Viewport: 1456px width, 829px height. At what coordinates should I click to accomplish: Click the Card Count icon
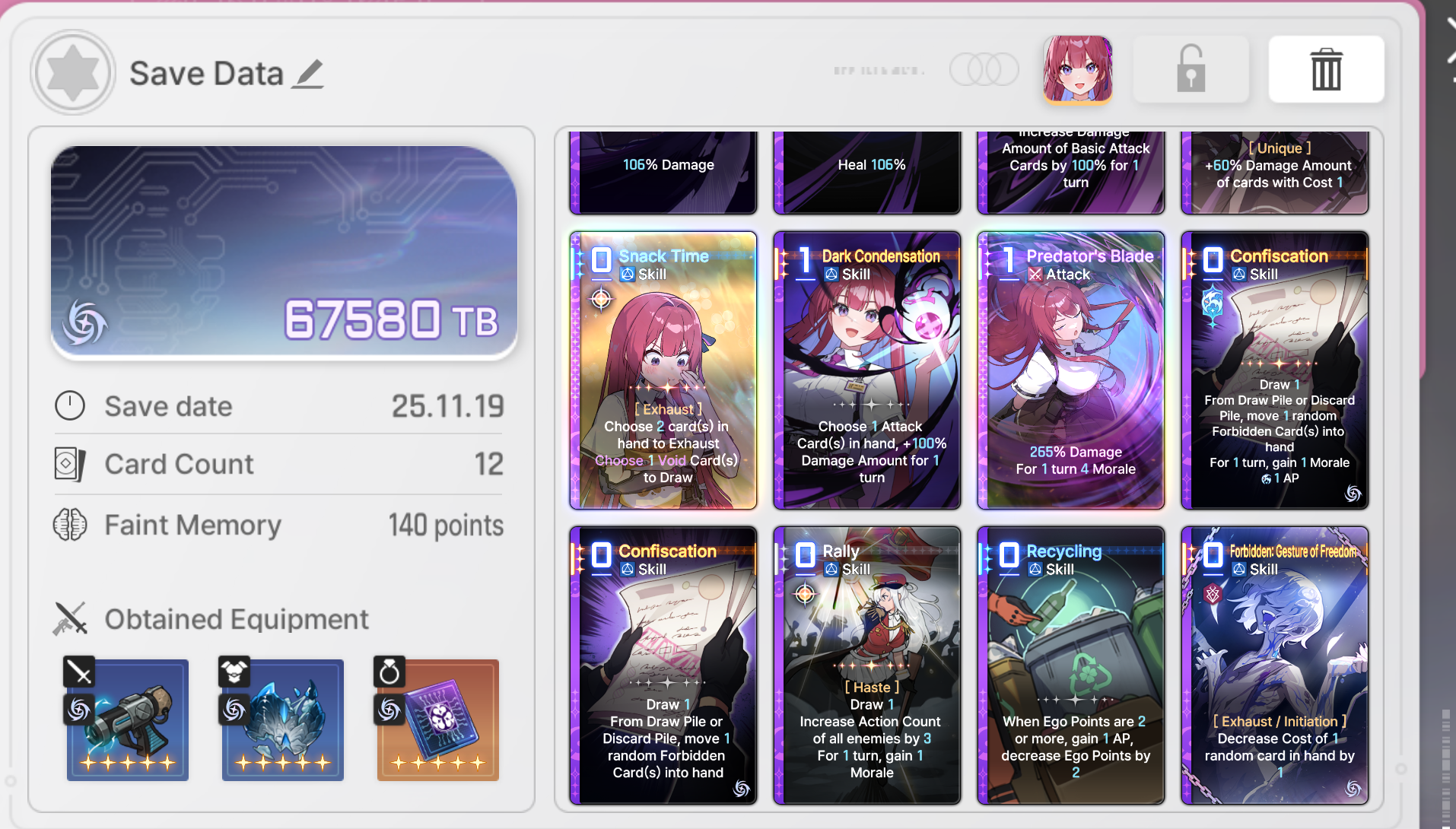(x=69, y=464)
